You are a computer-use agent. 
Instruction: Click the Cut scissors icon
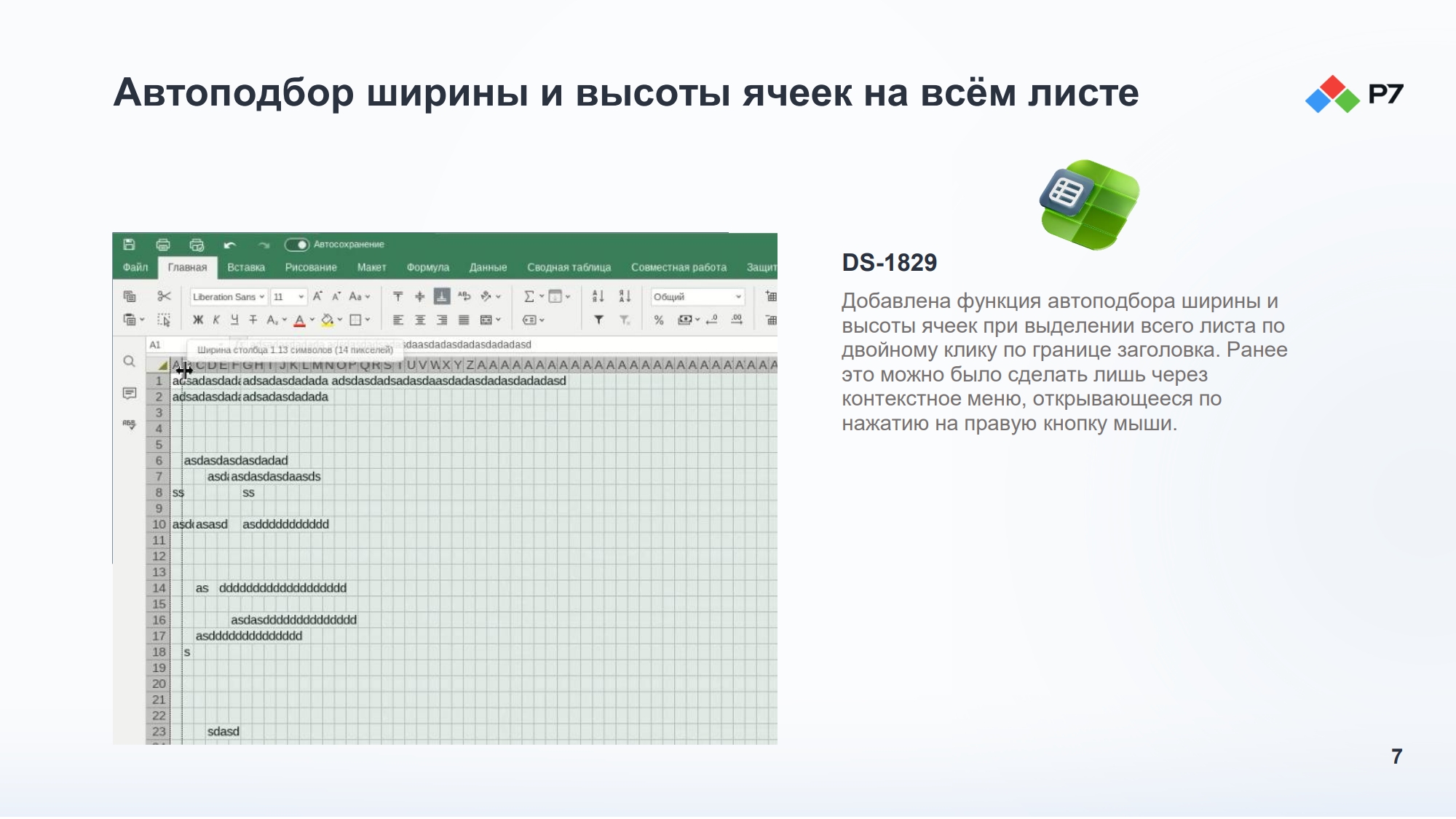pos(164,296)
